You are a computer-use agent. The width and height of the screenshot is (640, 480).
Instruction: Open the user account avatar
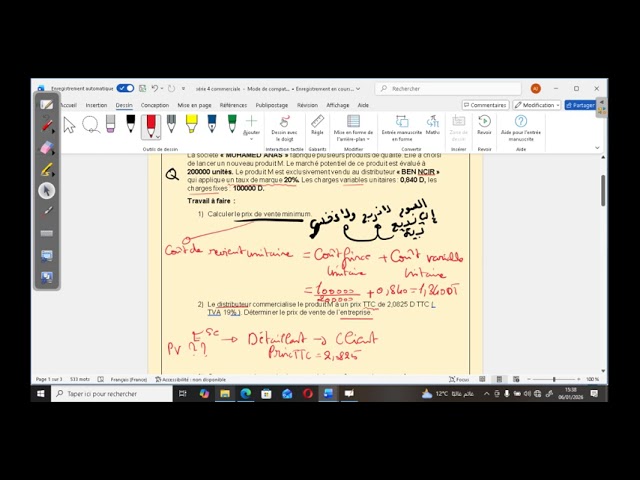point(536,88)
